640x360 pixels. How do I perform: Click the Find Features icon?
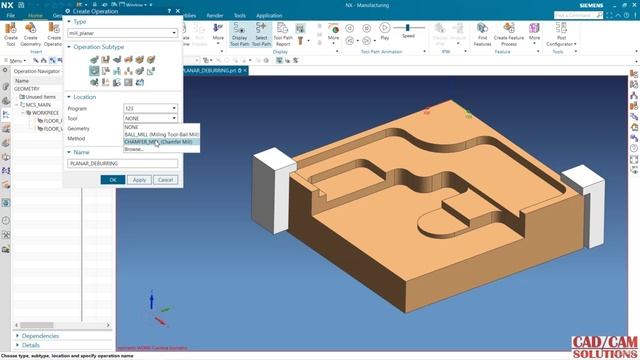click(482, 34)
